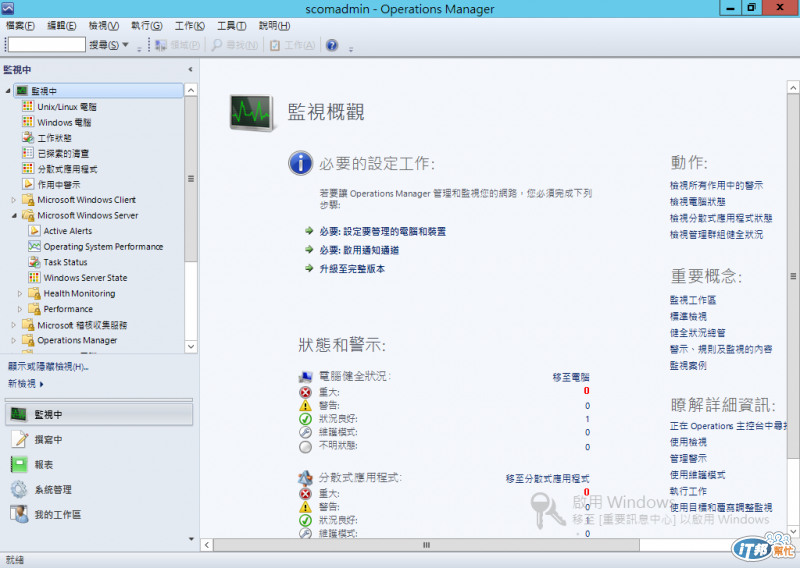Click the main pane scroll up arrow

coord(793,88)
